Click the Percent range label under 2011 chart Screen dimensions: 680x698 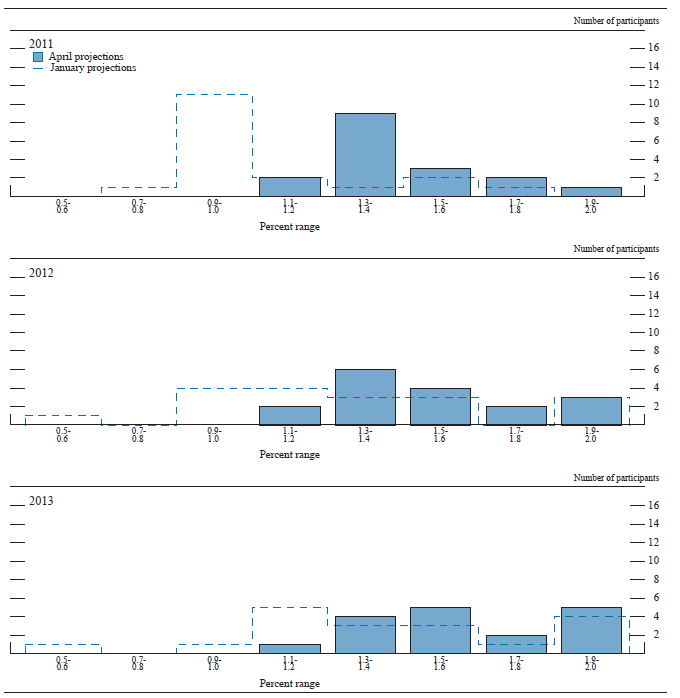[x=290, y=226]
